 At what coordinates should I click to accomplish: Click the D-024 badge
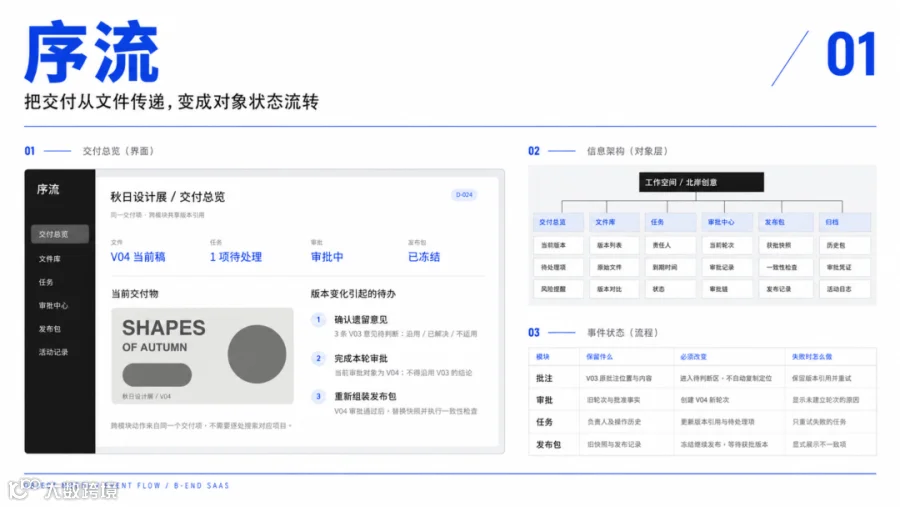click(x=464, y=195)
